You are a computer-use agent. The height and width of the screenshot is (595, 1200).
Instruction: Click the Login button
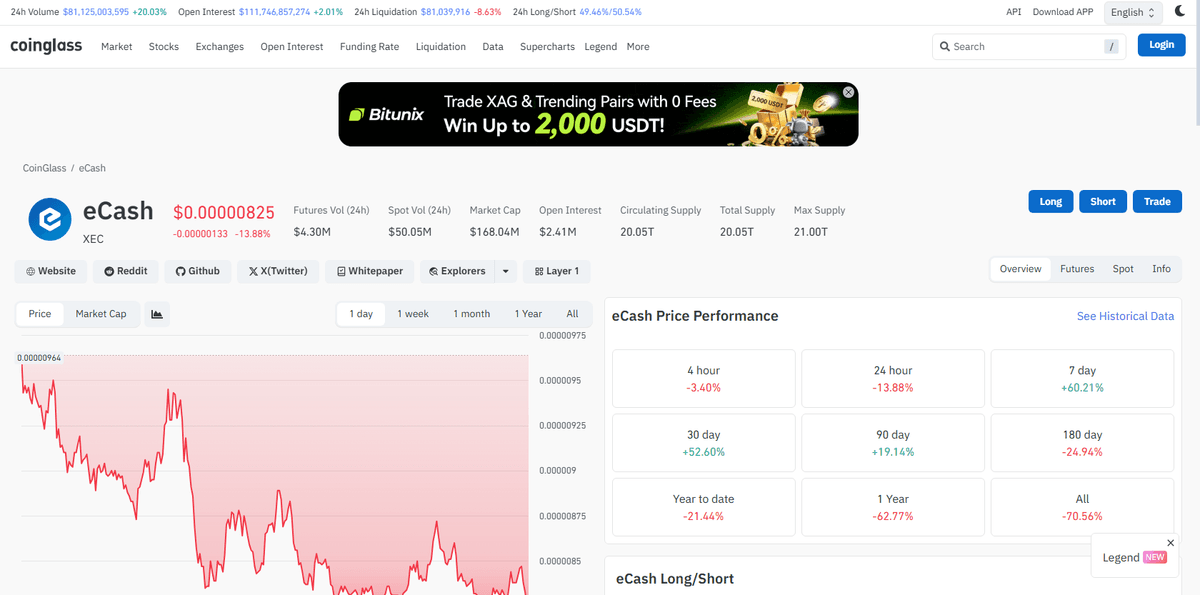(x=1162, y=45)
